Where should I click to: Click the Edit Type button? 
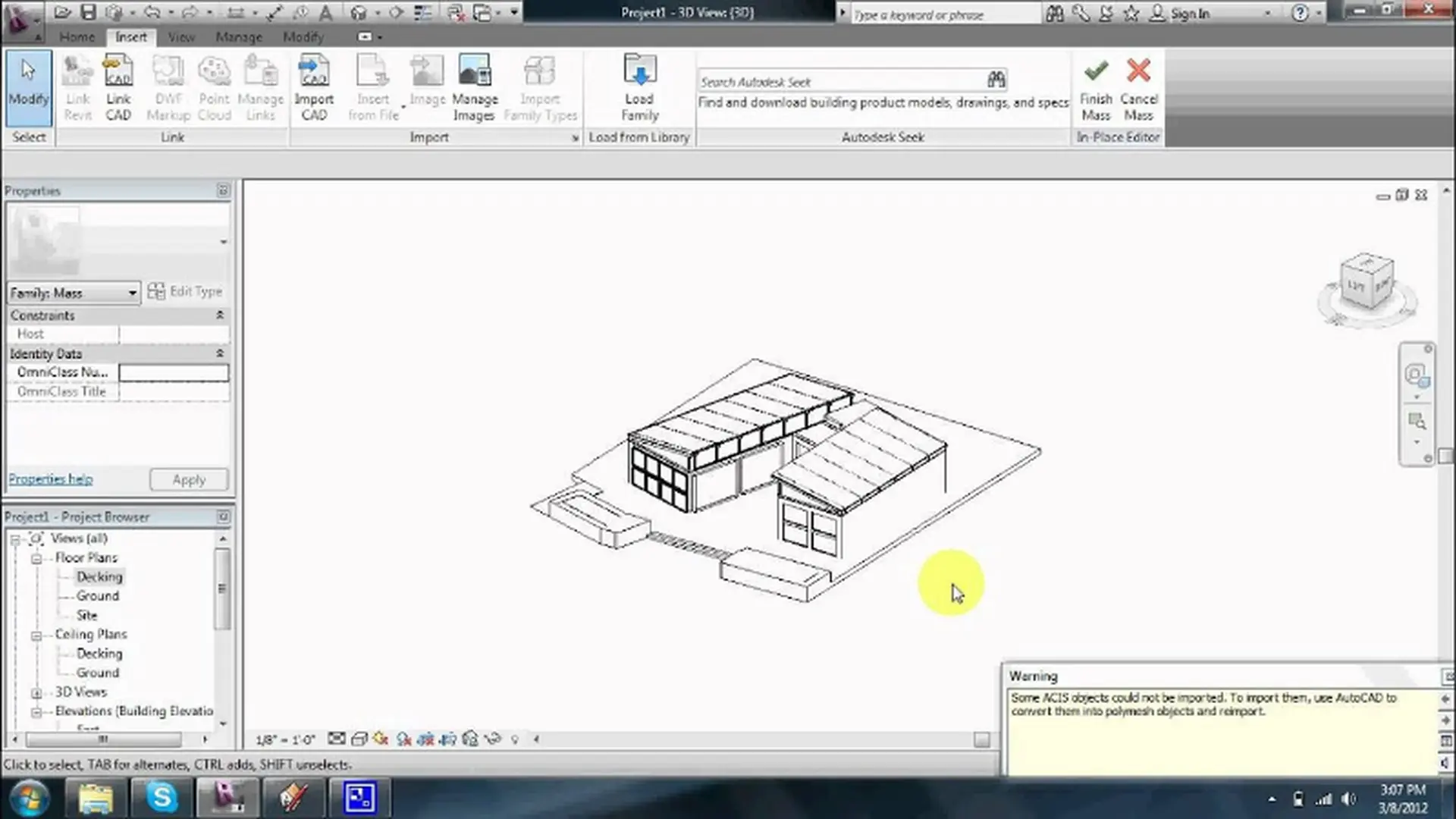[186, 291]
